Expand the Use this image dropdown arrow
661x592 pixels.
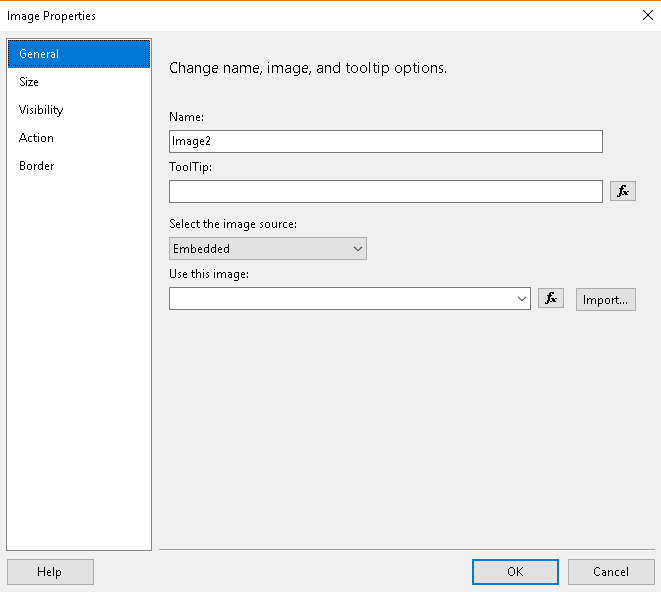coord(522,299)
